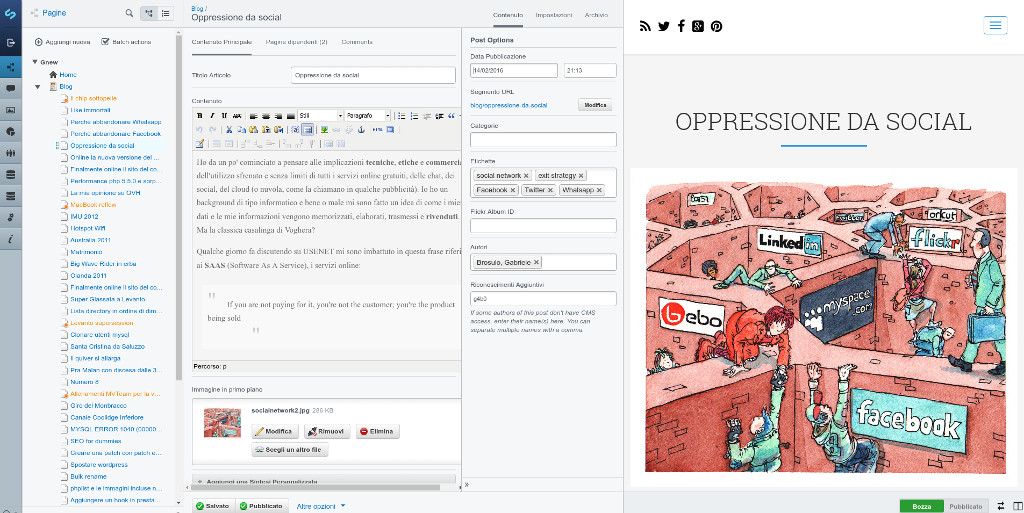Image resolution: width=1024 pixels, height=513 pixels.
Task: Toggle fullscreen editor mode icon
Action: click(x=390, y=130)
